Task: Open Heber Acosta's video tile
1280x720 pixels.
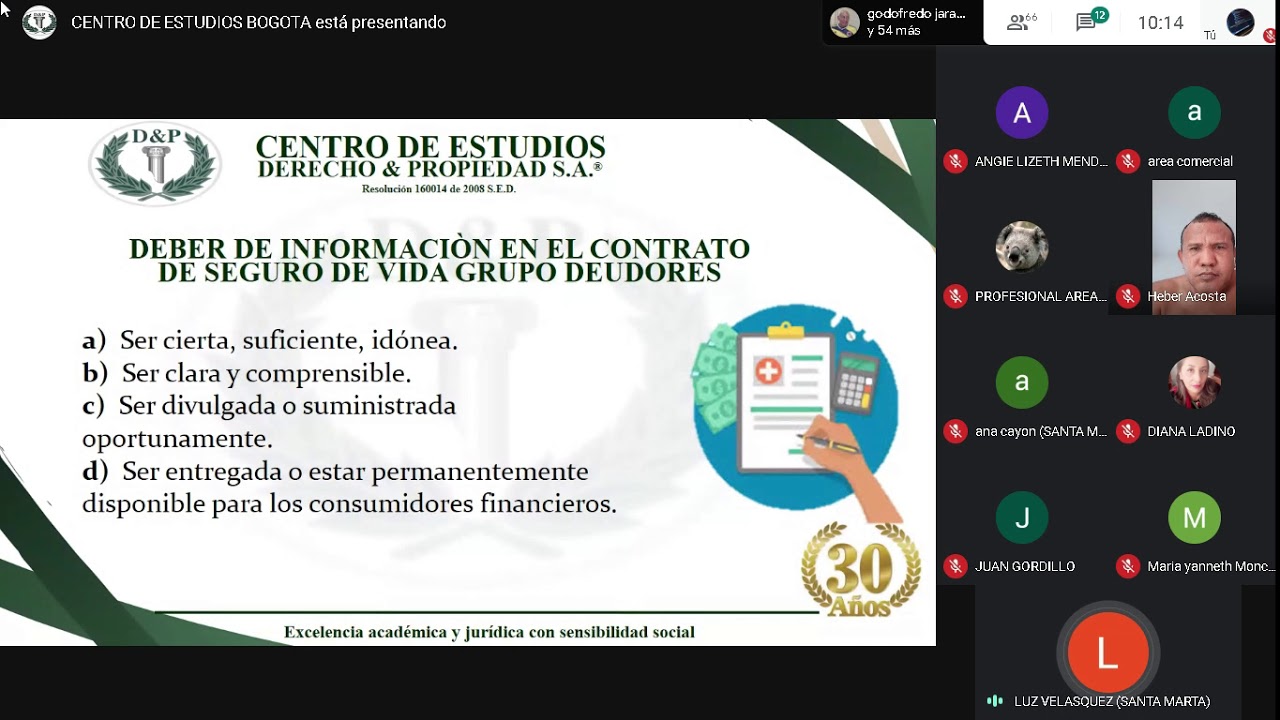Action: pyautogui.click(x=1194, y=247)
